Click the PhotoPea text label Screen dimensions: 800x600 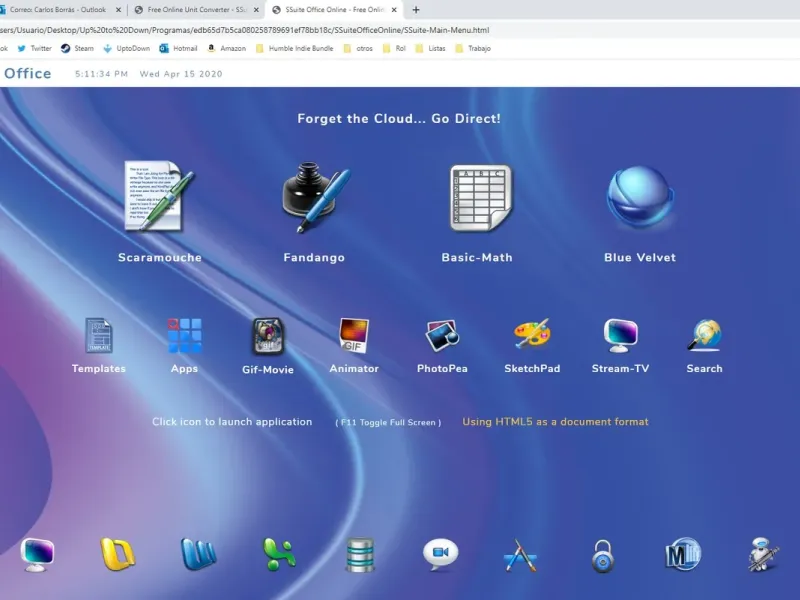[x=442, y=369]
